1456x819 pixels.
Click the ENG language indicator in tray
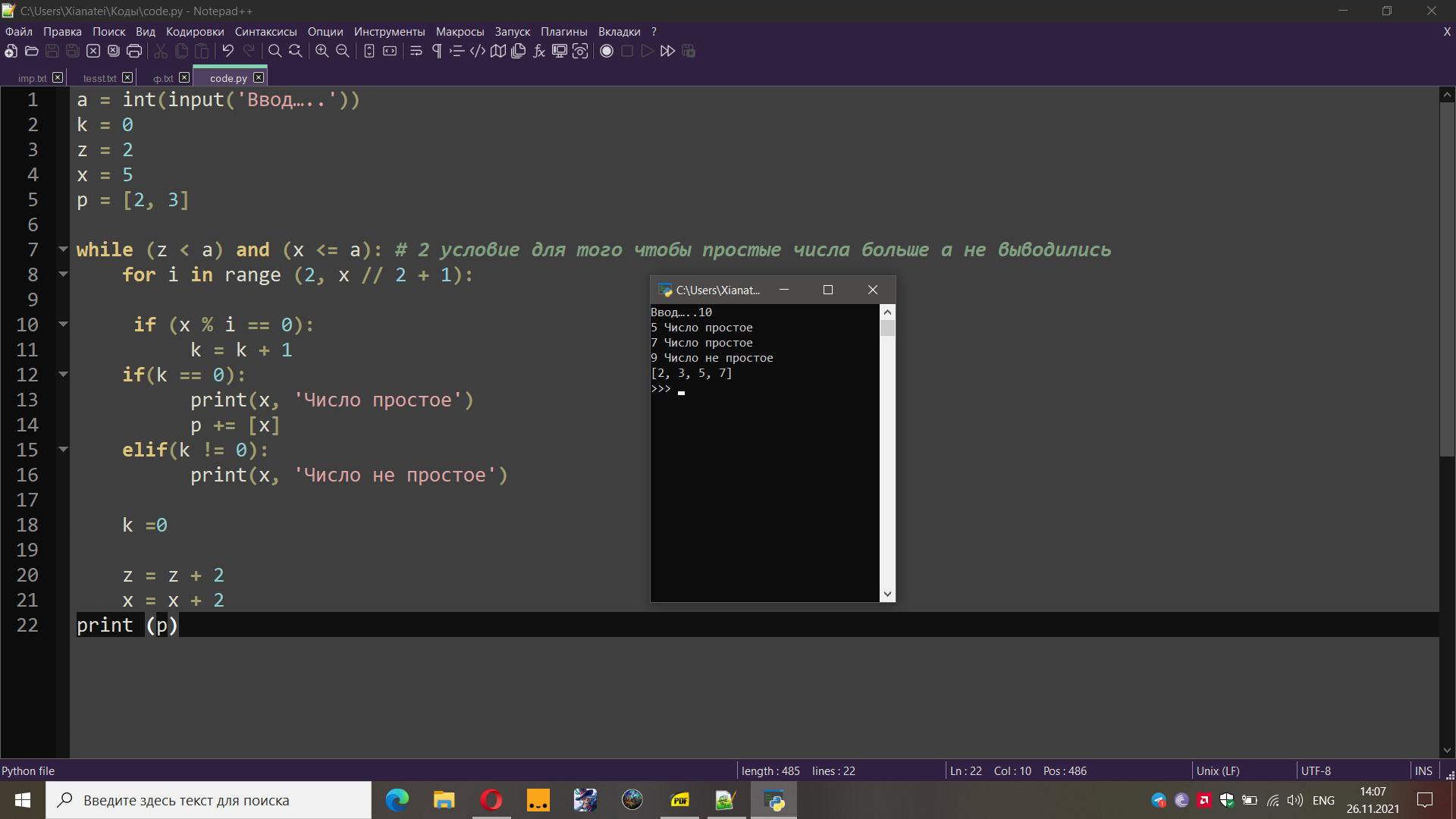pos(1323,800)
